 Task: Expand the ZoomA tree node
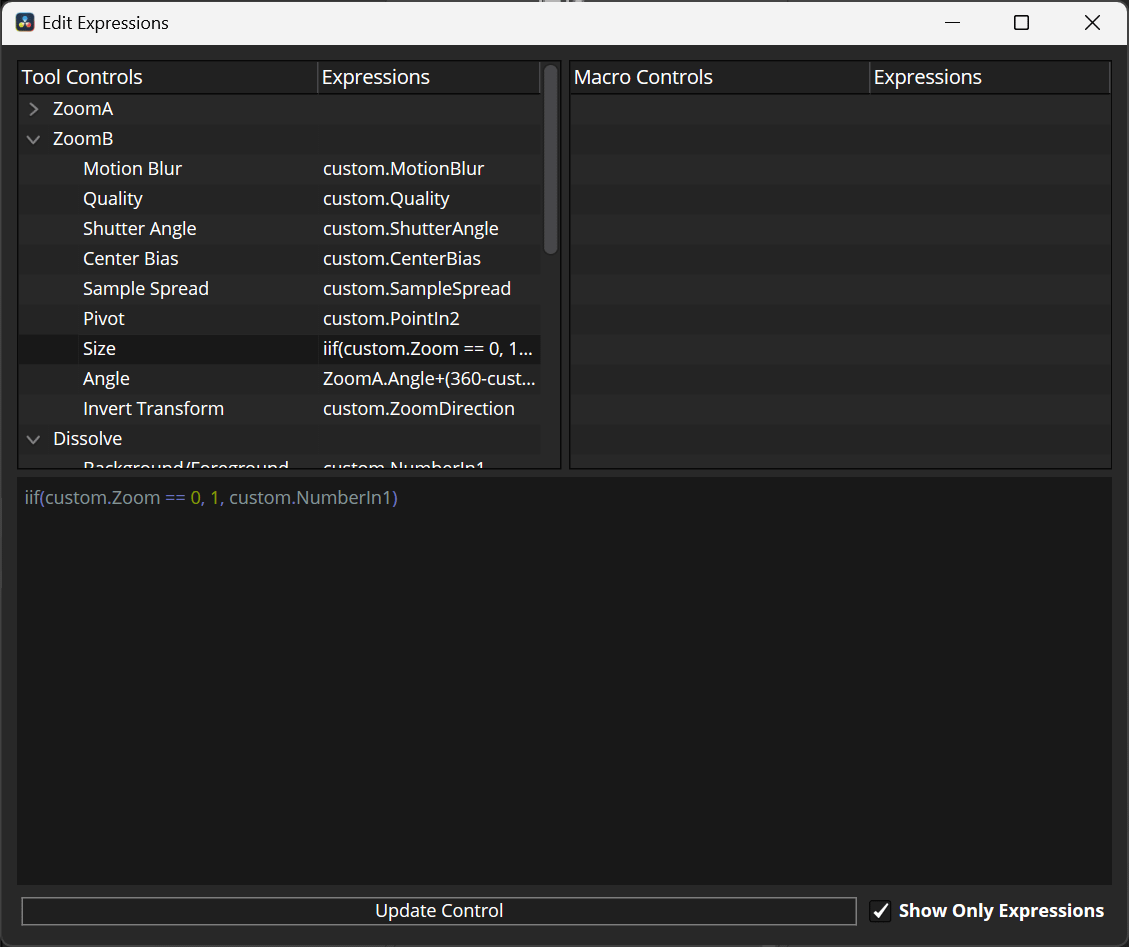point(34,109)
